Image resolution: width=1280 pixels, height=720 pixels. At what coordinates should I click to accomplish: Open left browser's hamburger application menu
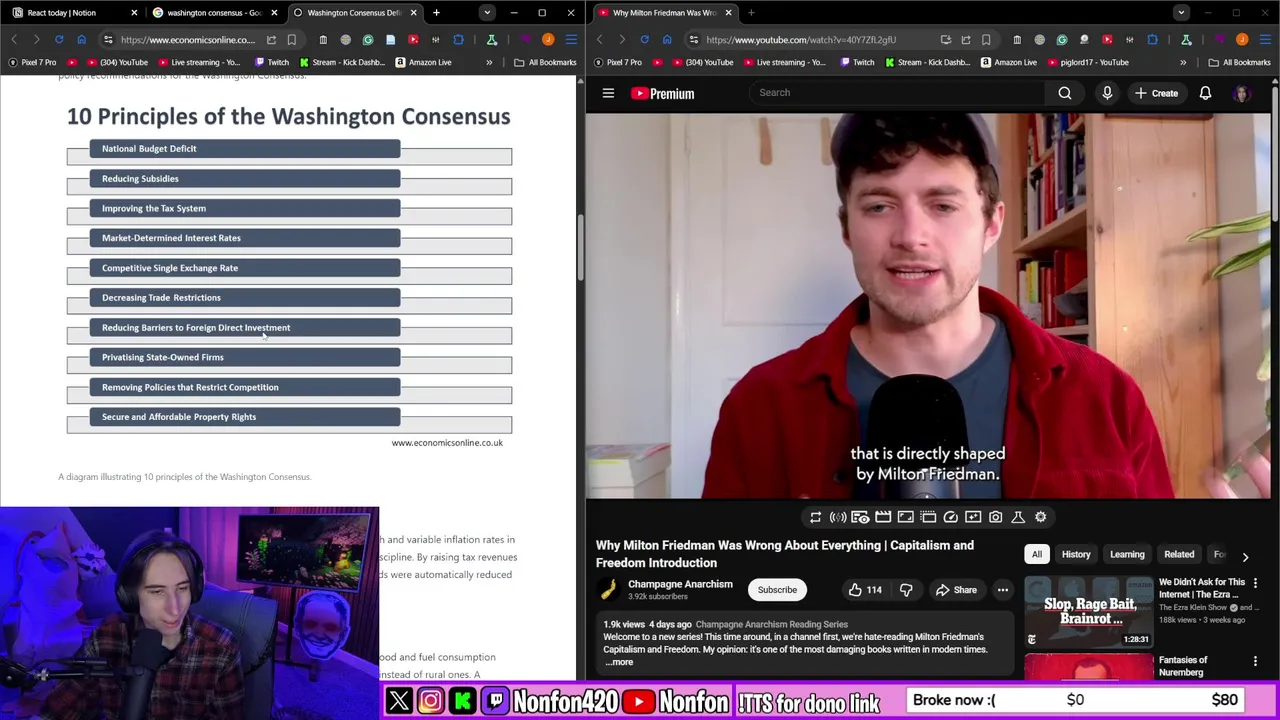[570, 40]
